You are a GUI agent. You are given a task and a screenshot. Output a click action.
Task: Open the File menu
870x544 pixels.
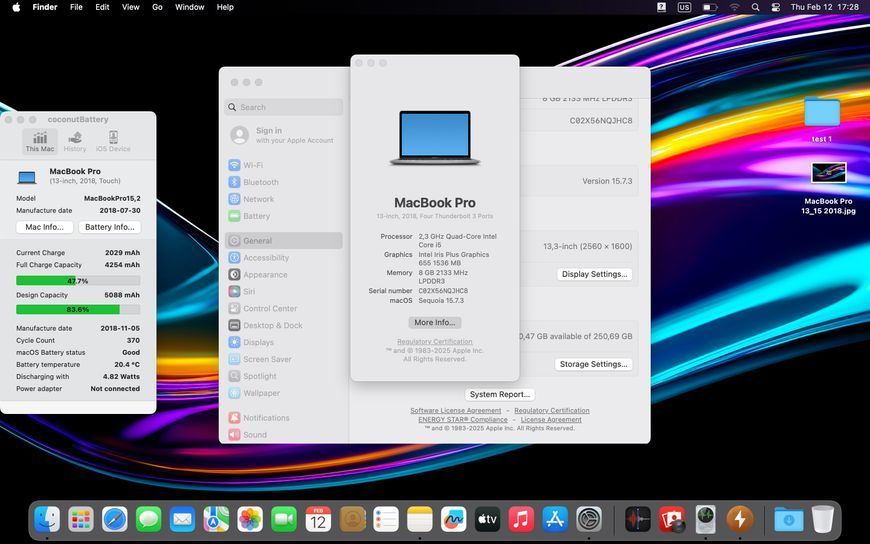point(76,7)
